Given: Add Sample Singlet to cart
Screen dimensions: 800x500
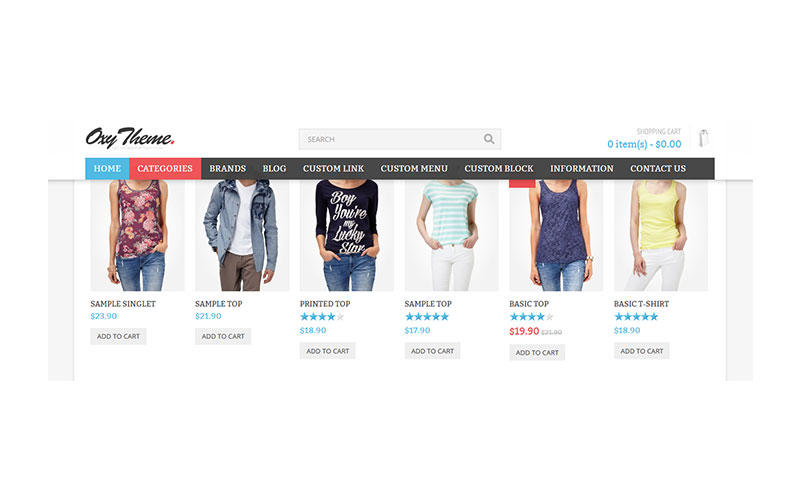Looking at the screenshot, I should (118, 336).
